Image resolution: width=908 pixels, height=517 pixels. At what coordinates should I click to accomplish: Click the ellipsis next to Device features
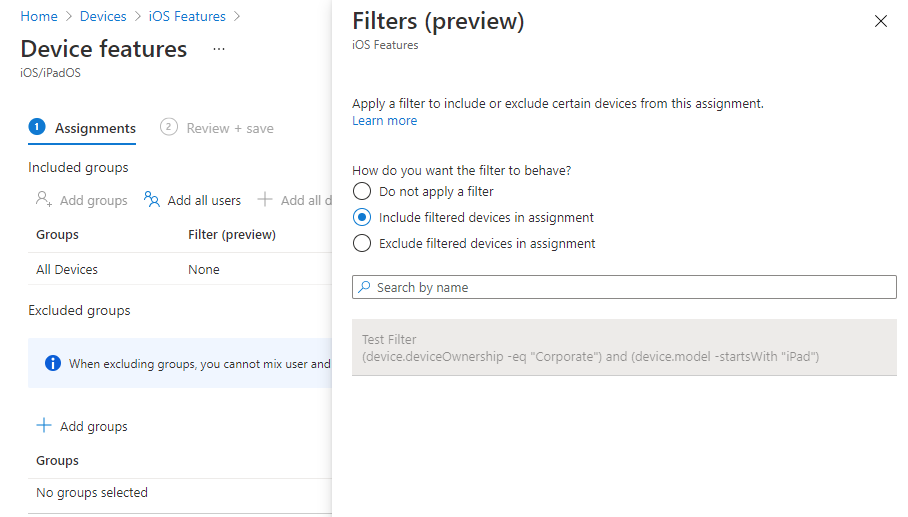[219, 49]
